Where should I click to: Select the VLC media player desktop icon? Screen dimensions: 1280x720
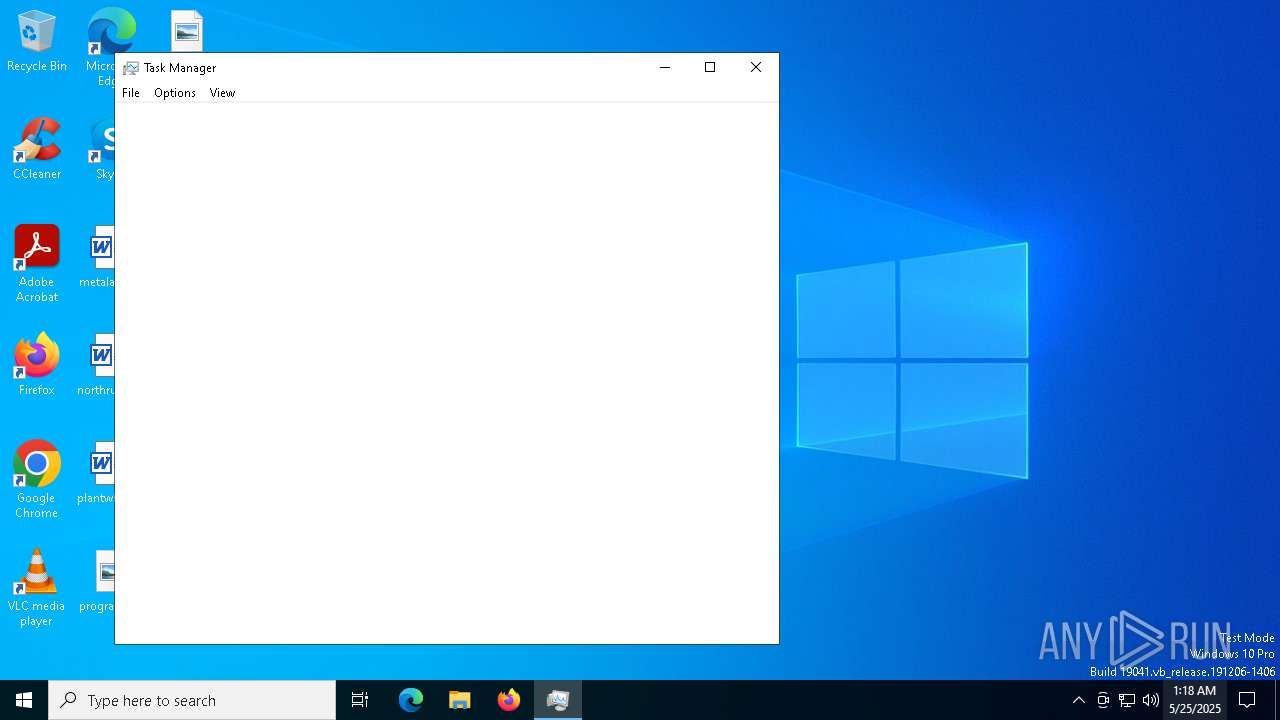[x=37, y=588]
